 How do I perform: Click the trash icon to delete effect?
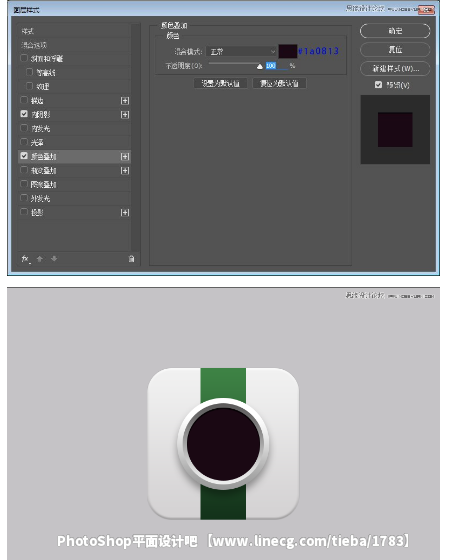point(131,259)
